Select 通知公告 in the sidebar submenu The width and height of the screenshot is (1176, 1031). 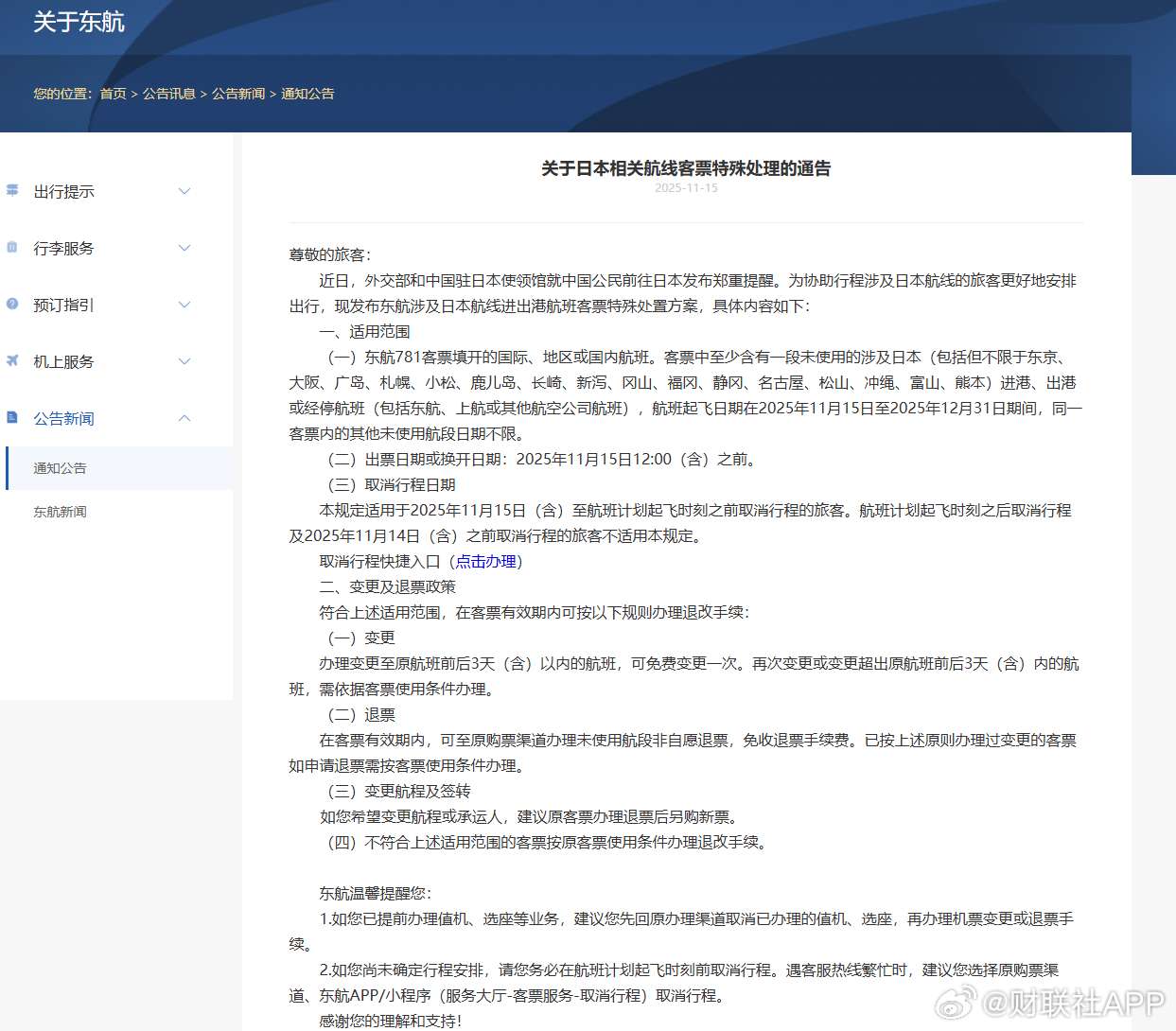pos(60,468)
